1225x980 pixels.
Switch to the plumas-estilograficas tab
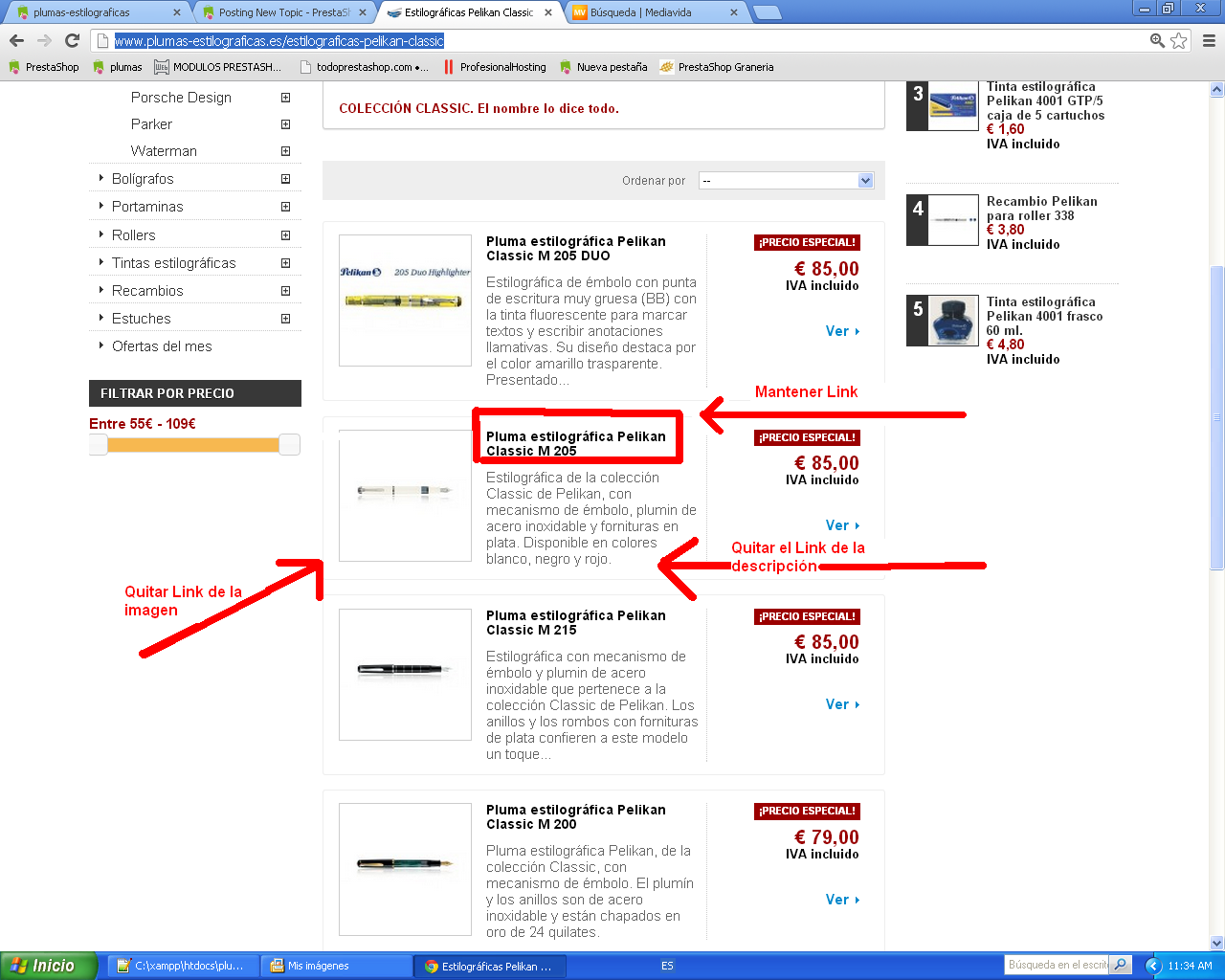point(96,12)
